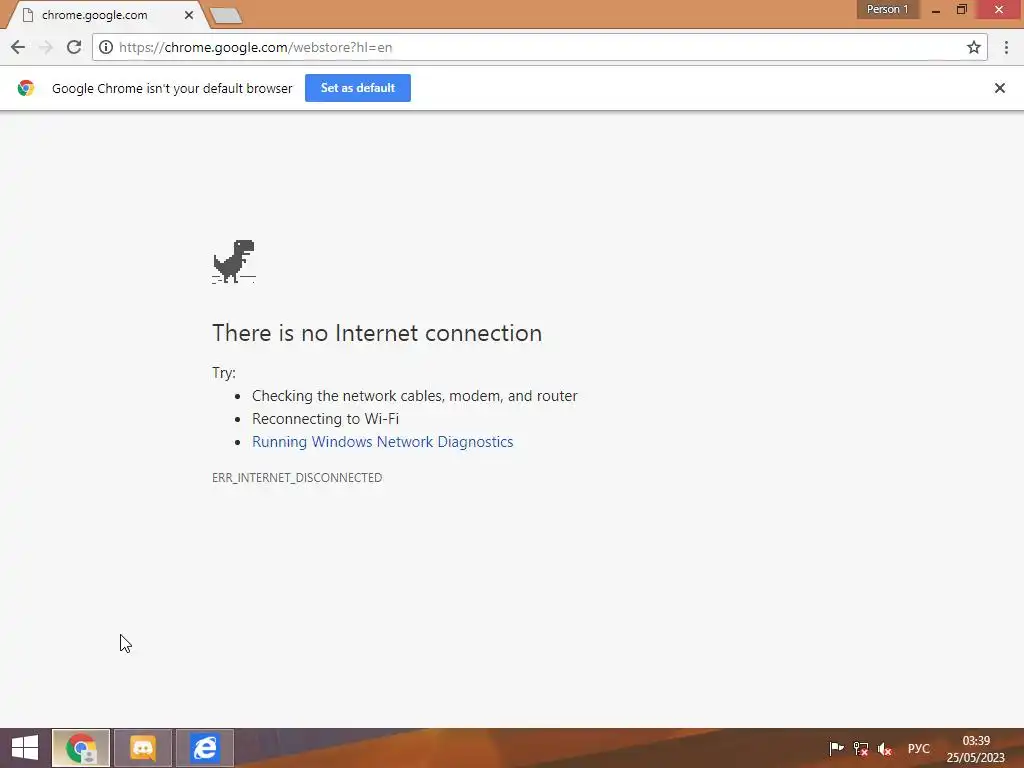Reload the page with the refresh icon
1024x768 pixels.
pos(74,47)
